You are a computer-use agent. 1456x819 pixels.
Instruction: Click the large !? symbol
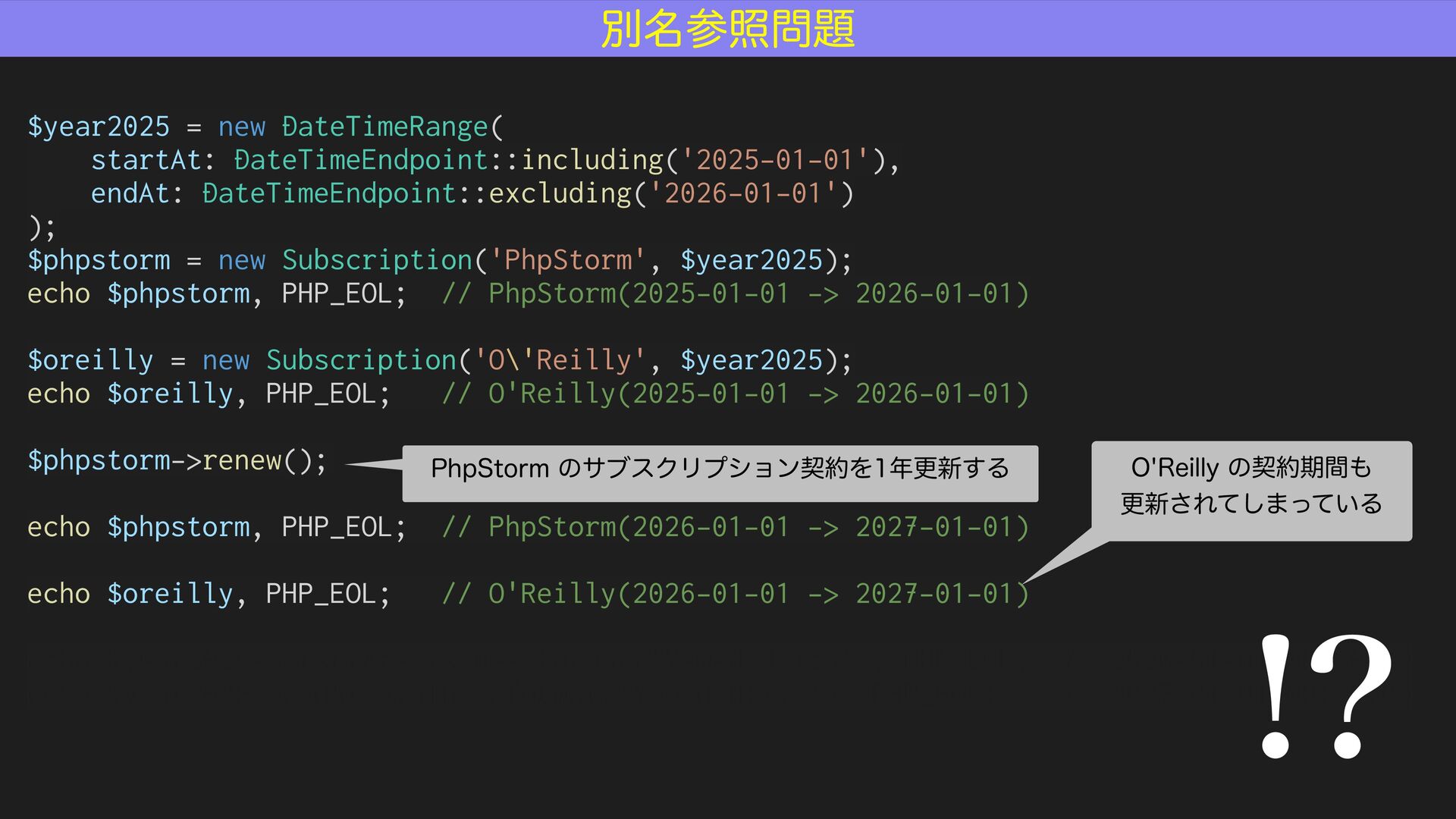coord(1325,696)
